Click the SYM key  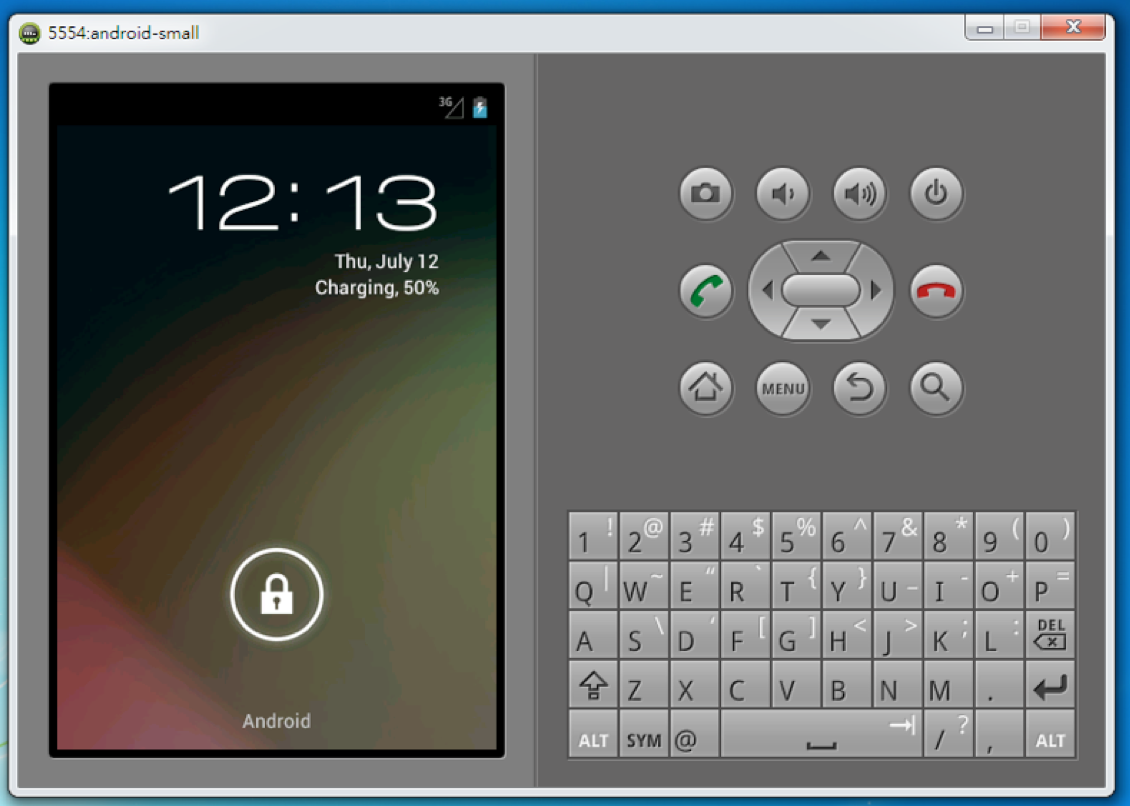point(644,734)
